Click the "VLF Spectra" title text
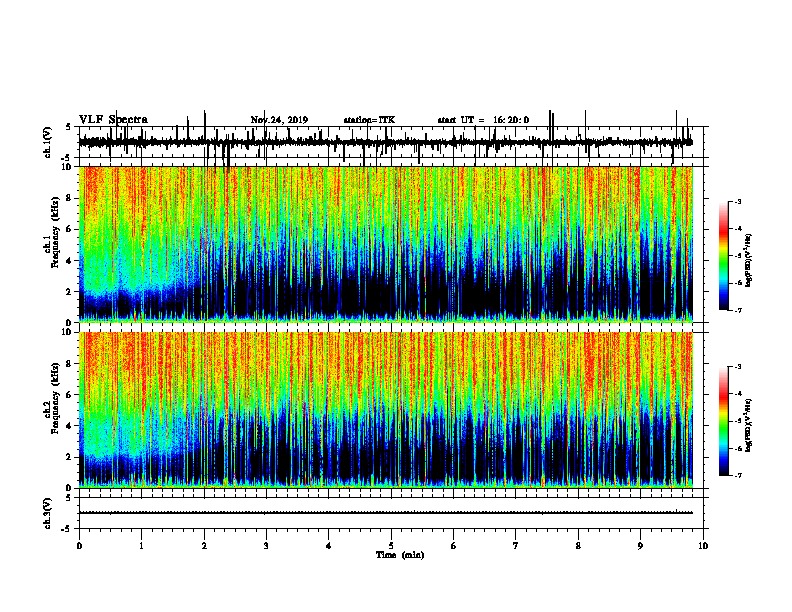The width and height of the screenshot is (792, 612). click(x=113, y=120)
